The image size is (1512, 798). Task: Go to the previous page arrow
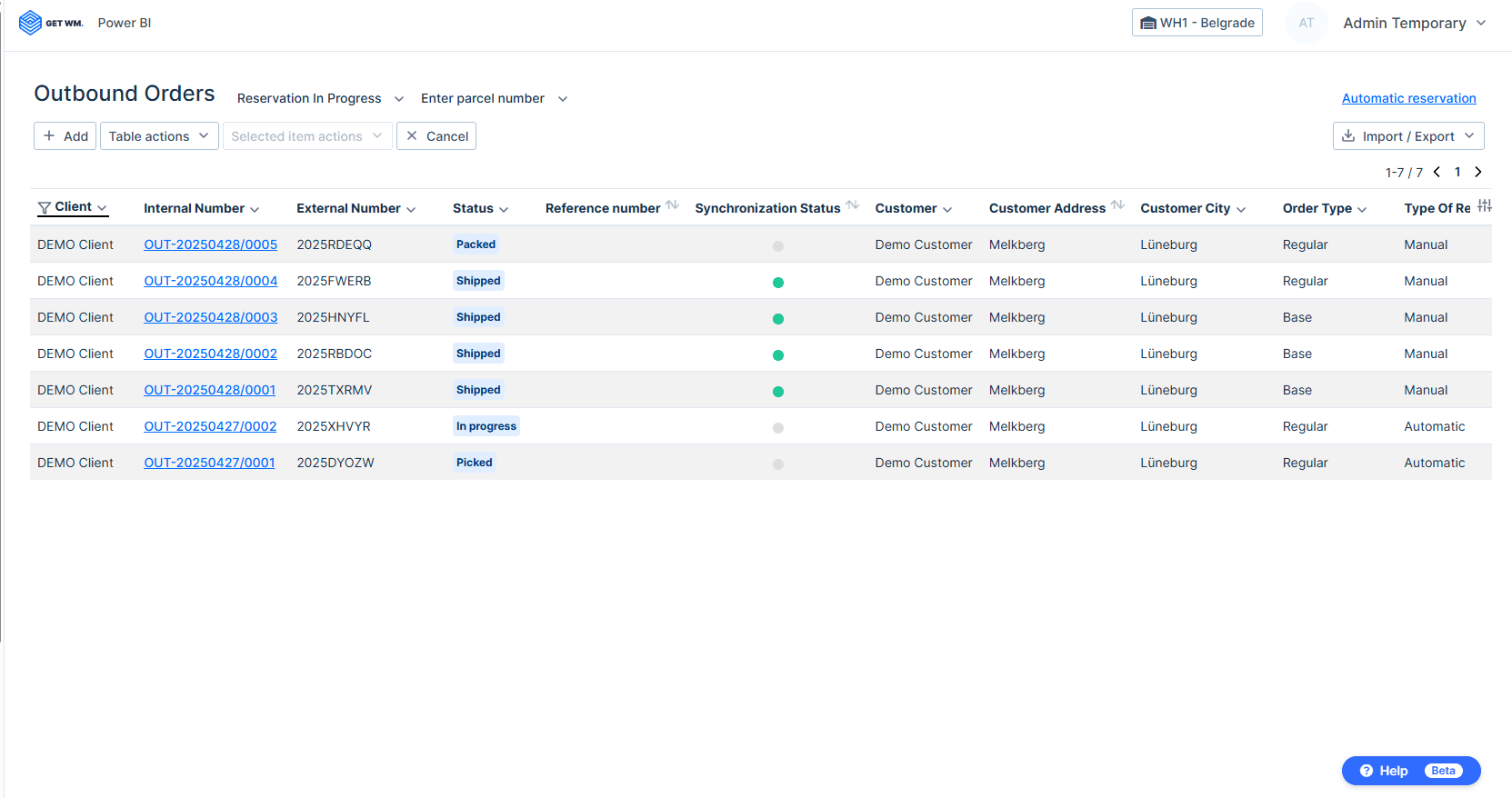pos(1437,172)
